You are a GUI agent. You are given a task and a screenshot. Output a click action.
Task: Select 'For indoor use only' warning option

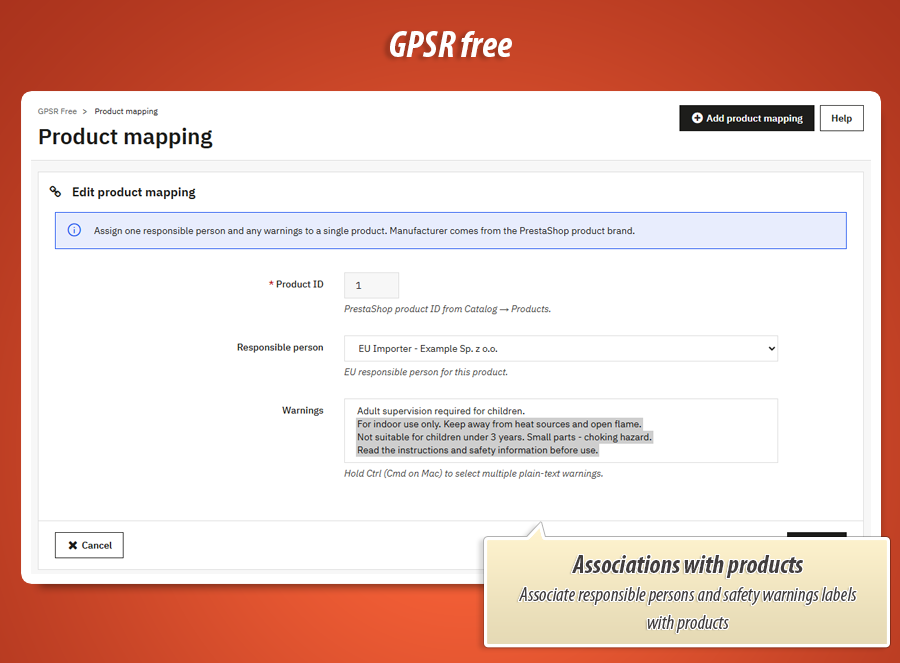click(x=499, y=424)
